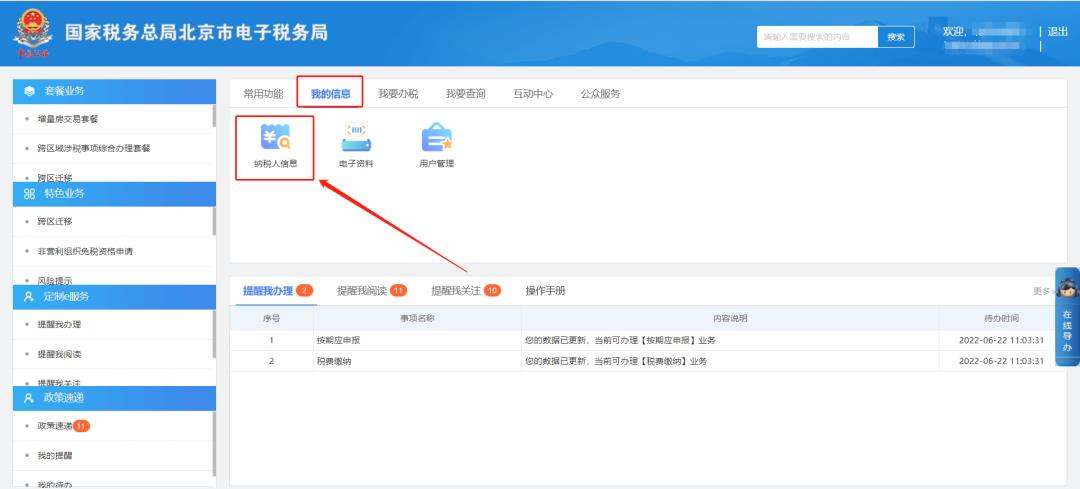Screen dimensions: 1080x489
Task: Click the 定制e服务 section header icon
Action: (29, 297)
